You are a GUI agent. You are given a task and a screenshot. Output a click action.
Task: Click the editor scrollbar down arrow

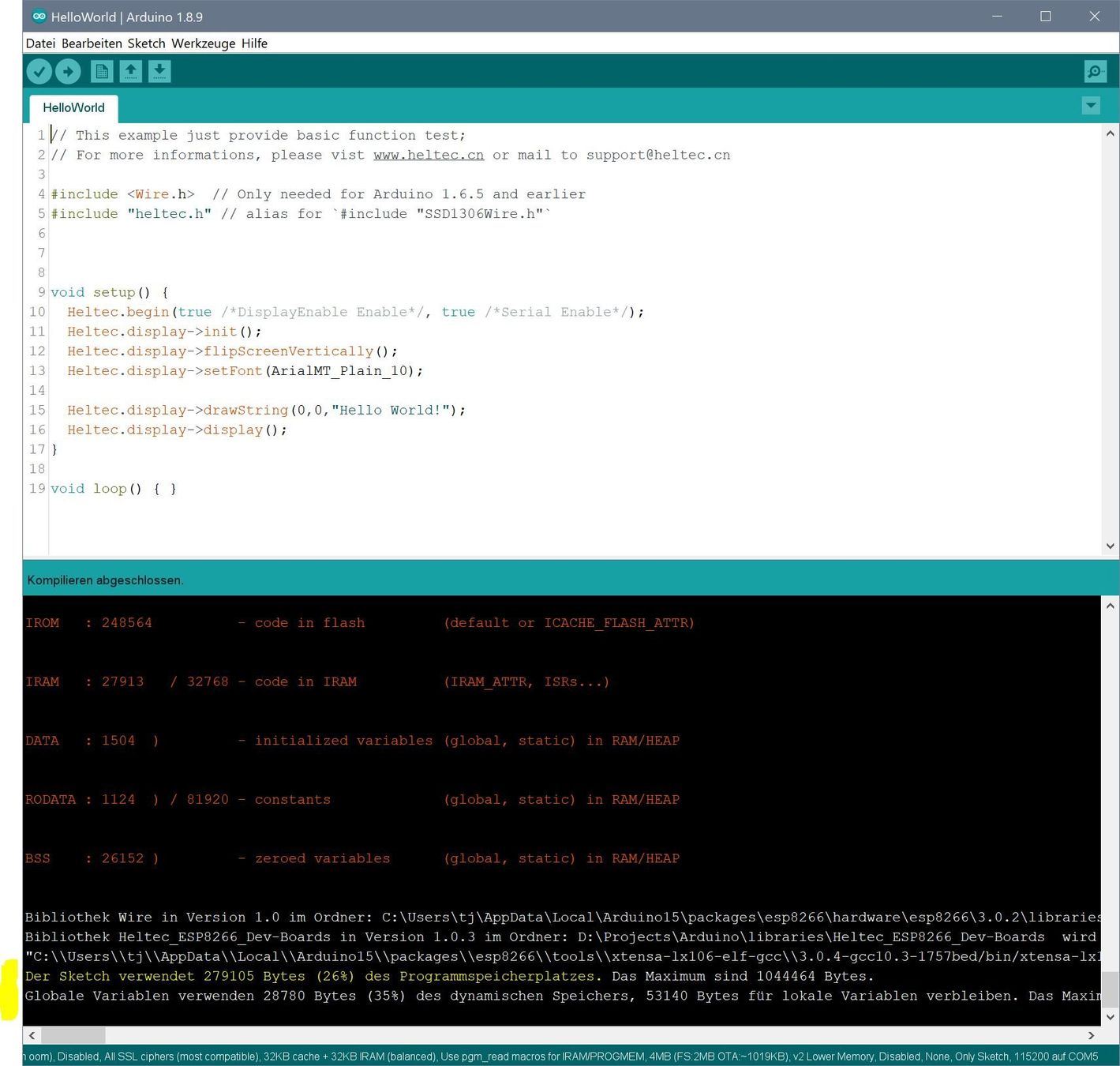[x=1111, y=546]
